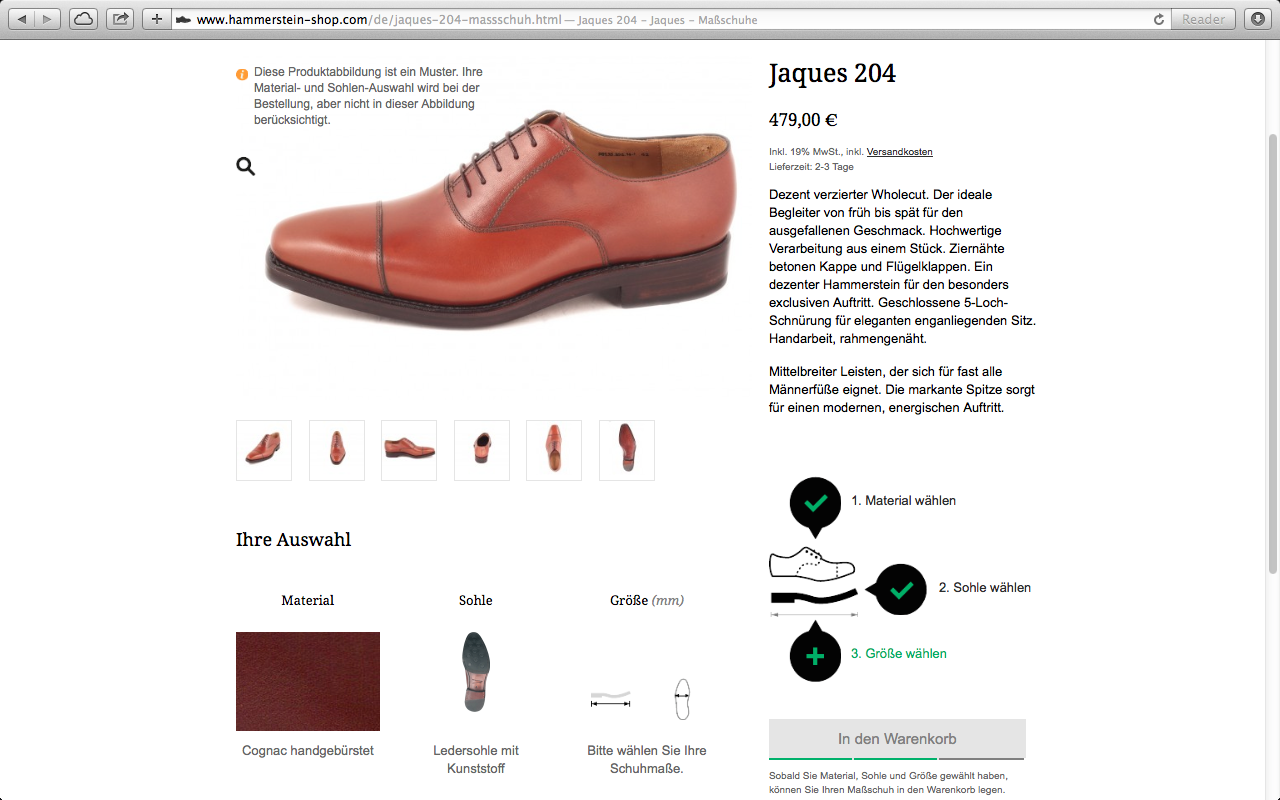Click the '2. Sohle wählen' step
This screenshot has width=1280, height=800.
click(984, 587)
